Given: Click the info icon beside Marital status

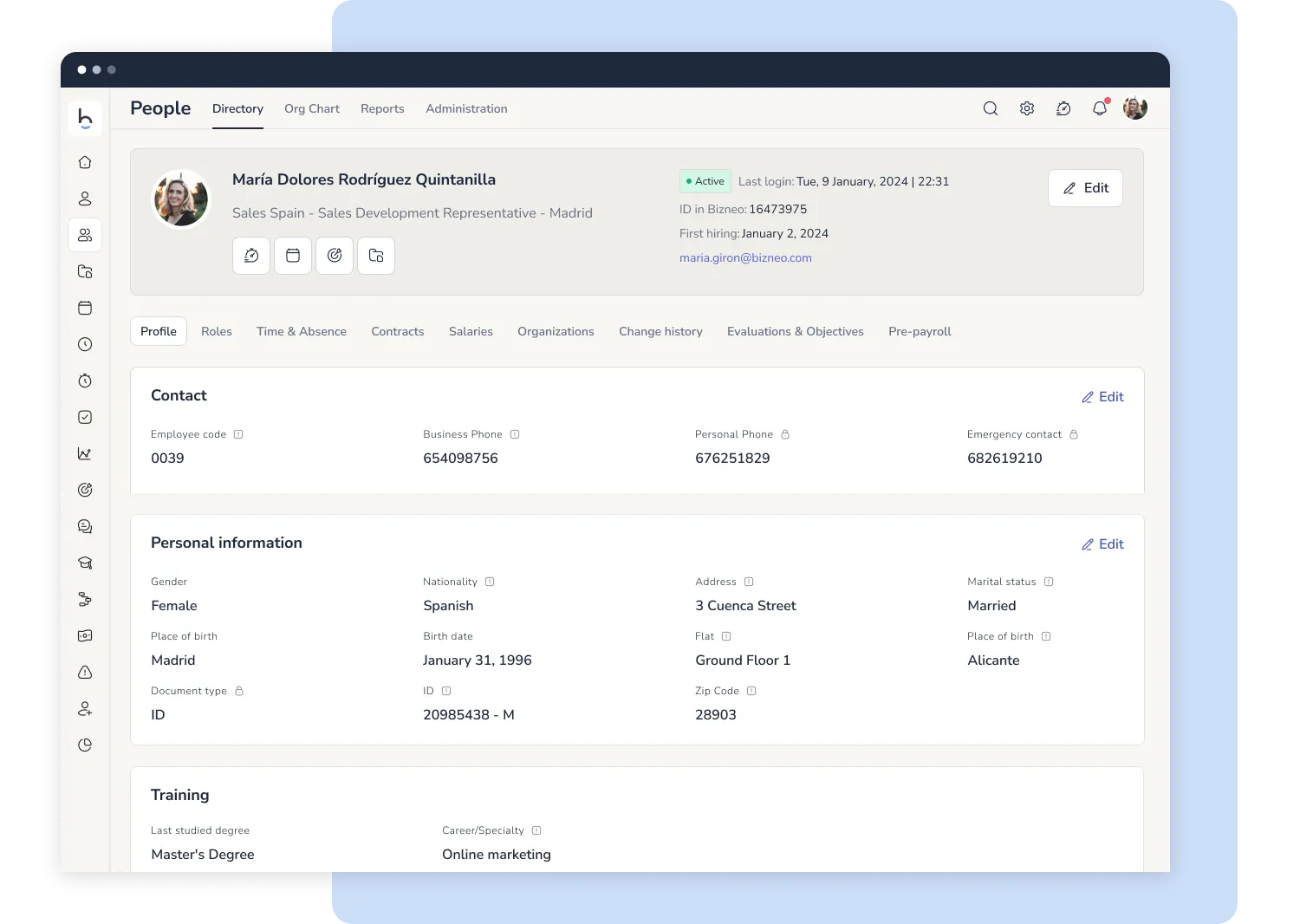Looking at the screenshot, I should point(1049,582).
